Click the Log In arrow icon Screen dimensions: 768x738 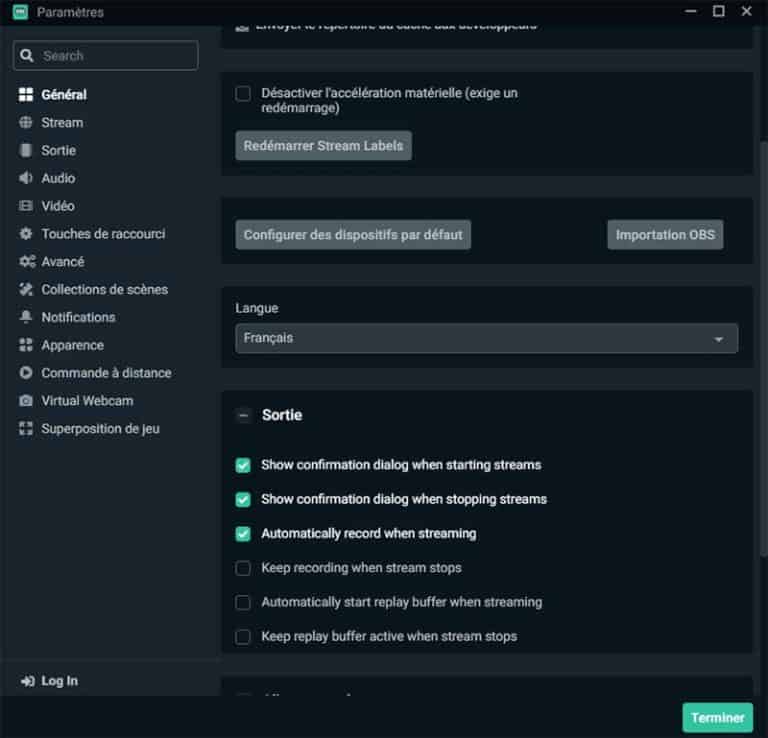(27, 681)
